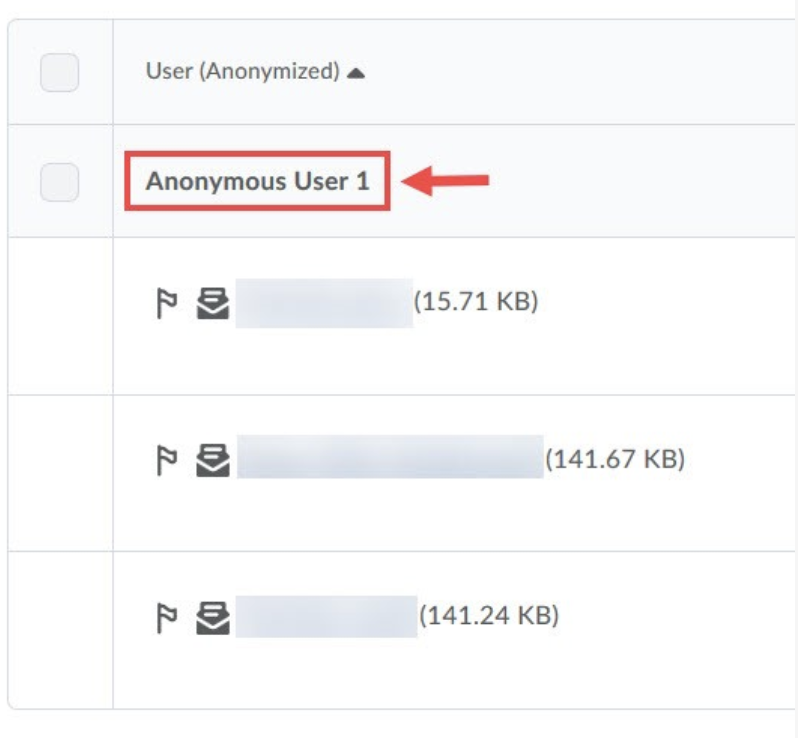Click the (15.71 KB) file size text
Viewport: 798px width, 738px height.
476,301
